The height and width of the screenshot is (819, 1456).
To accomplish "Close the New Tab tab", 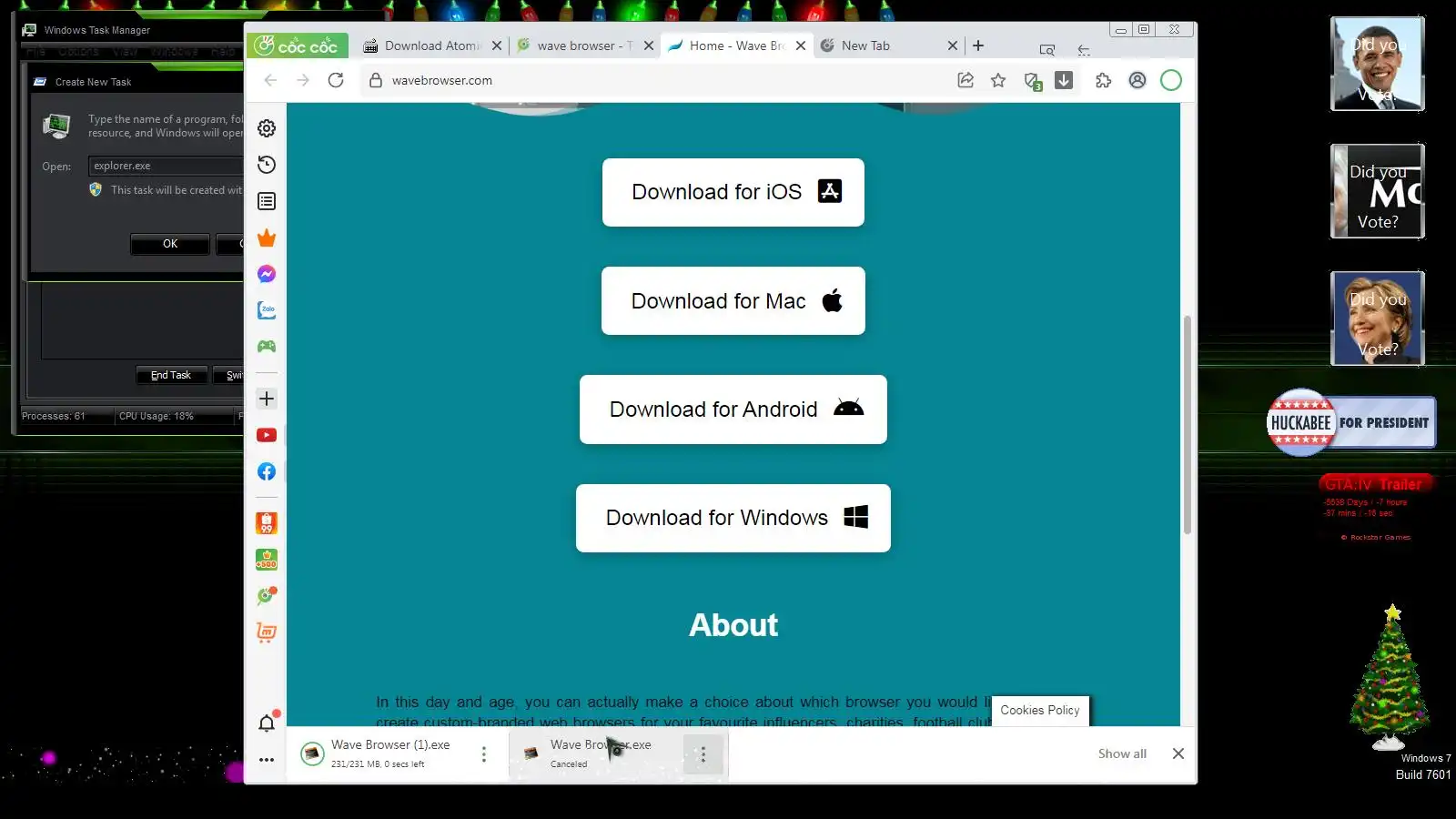I will [x=953, y=45].
